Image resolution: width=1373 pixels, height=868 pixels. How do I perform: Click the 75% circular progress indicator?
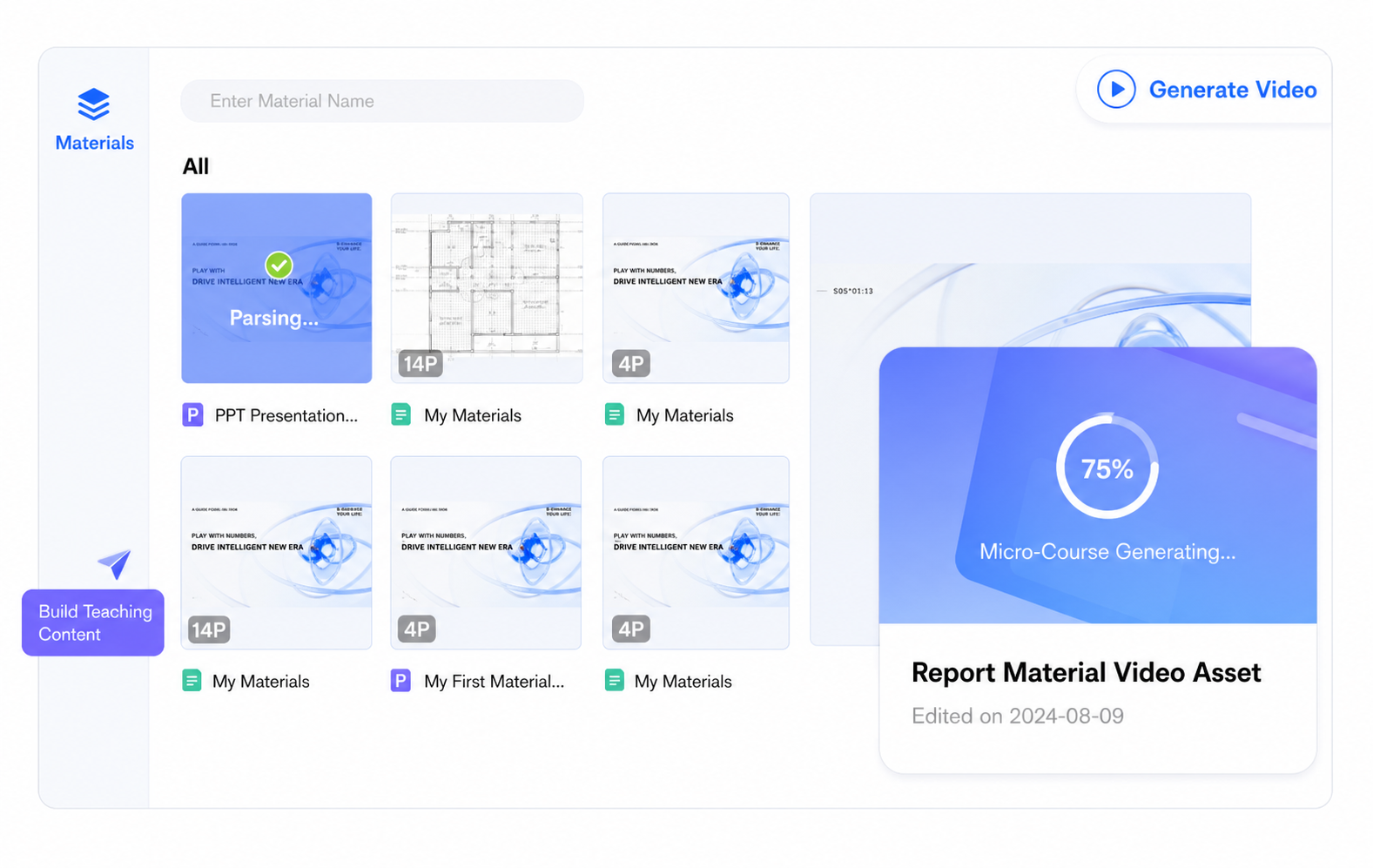[x=1107, y=467]
